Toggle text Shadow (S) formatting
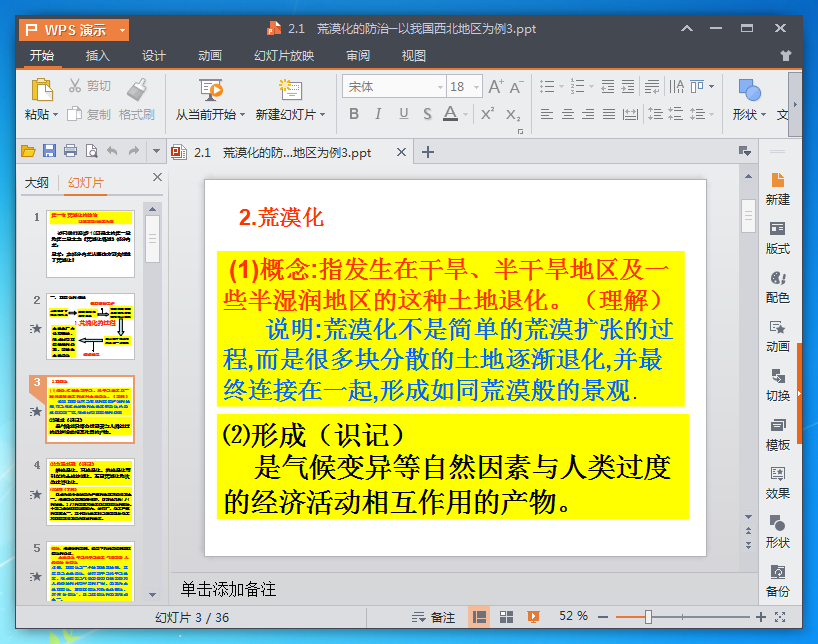This screenshot has height=644, width=818. point(427,114)
